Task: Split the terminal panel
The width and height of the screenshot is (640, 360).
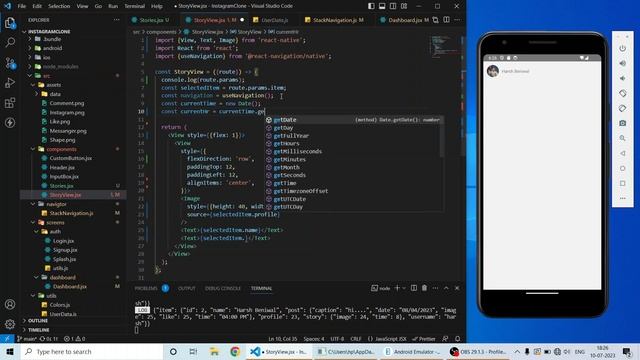Action: coord(413,288)
